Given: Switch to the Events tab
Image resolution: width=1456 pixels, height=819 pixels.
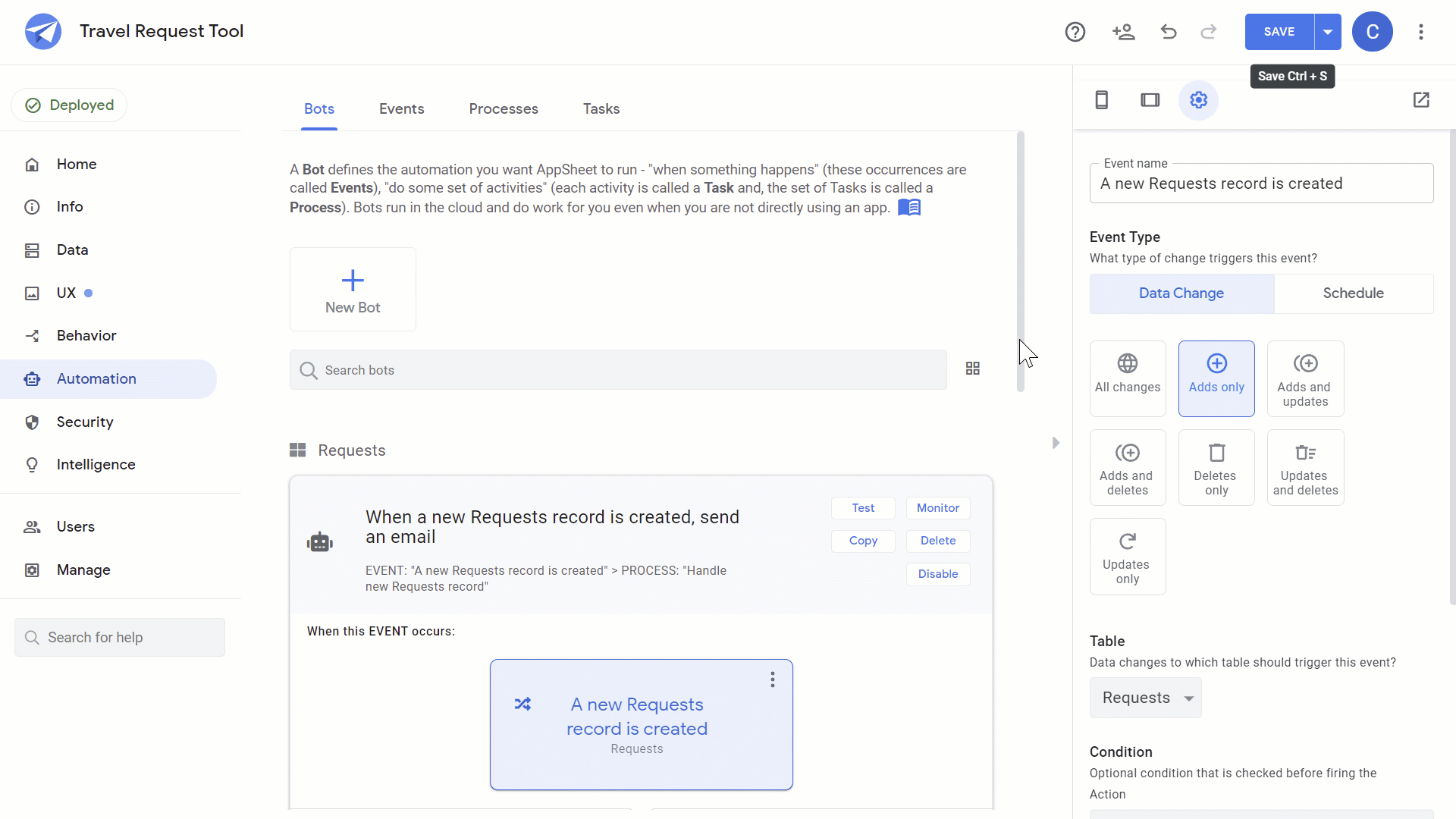Looking at the screenshot, I should pyautogui.click(x=401, y=108).
